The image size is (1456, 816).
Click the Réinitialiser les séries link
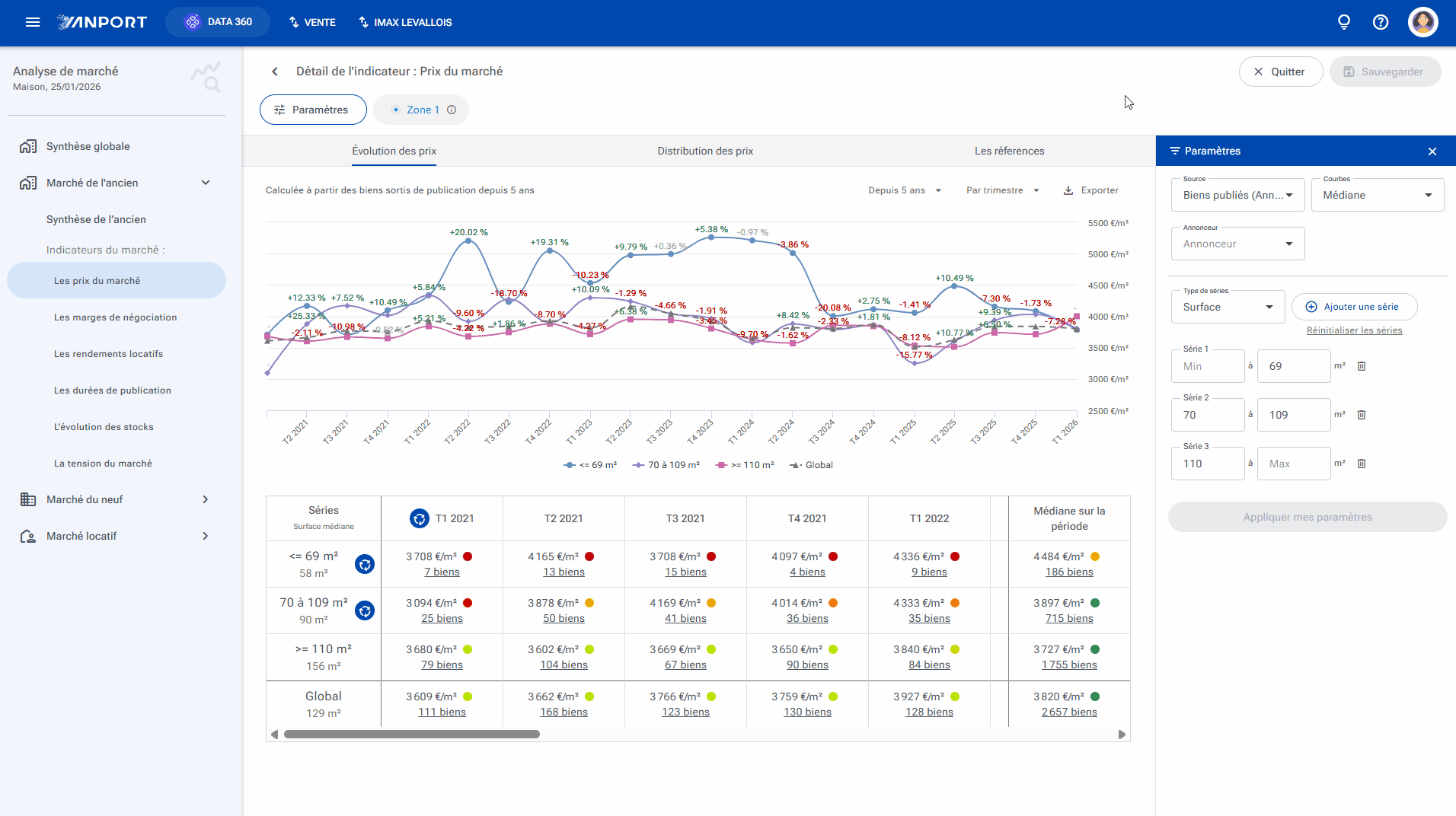point(1354,330)
